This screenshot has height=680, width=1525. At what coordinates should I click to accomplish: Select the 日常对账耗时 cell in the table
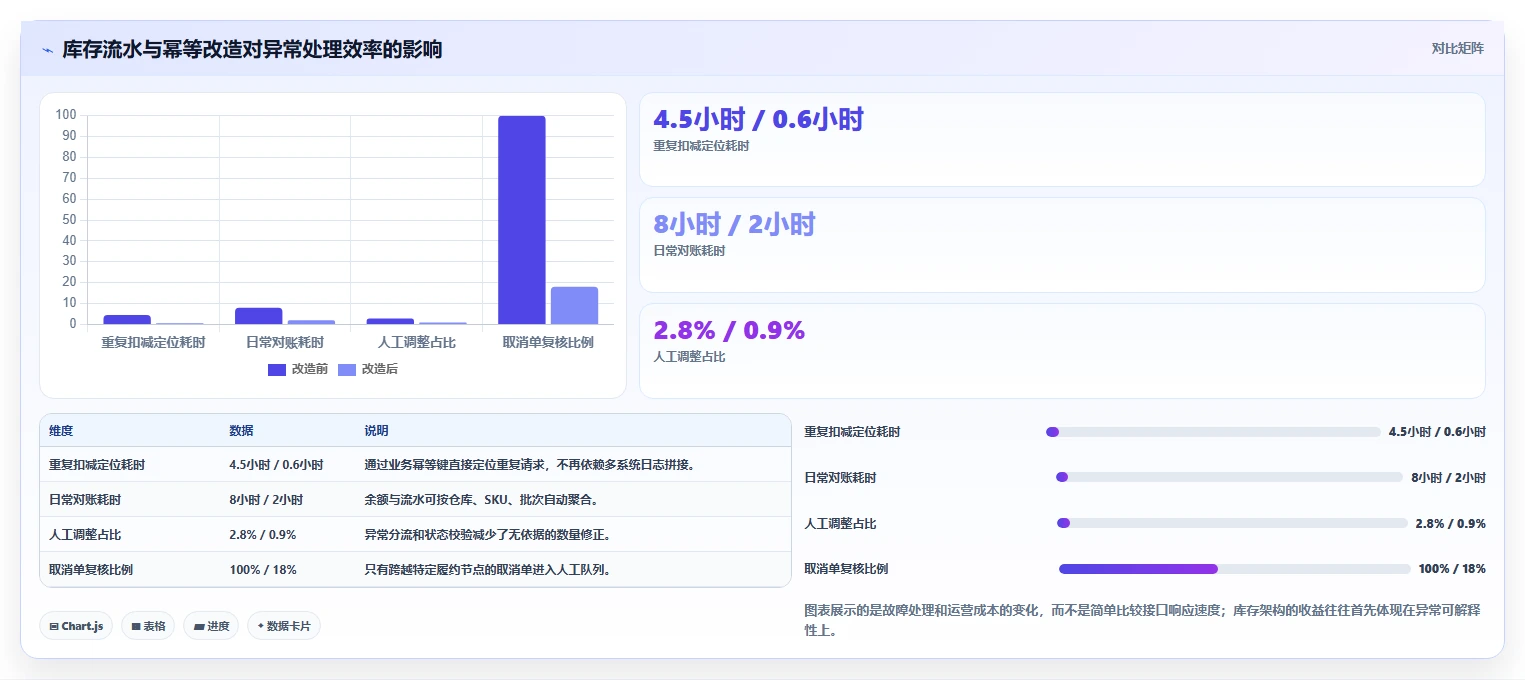pos(85,500)
